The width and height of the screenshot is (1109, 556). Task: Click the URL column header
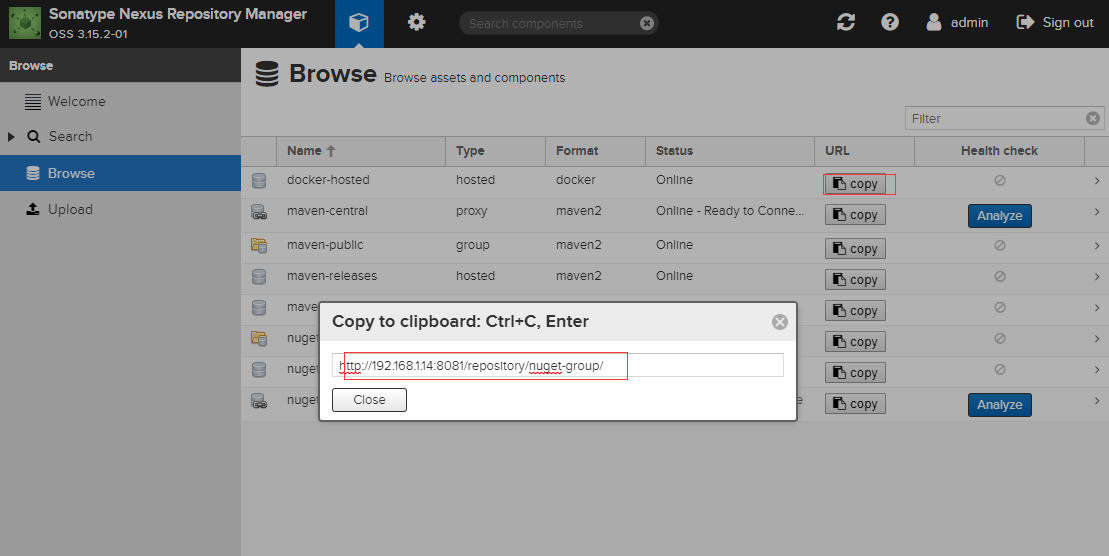[x=864, y=151]
